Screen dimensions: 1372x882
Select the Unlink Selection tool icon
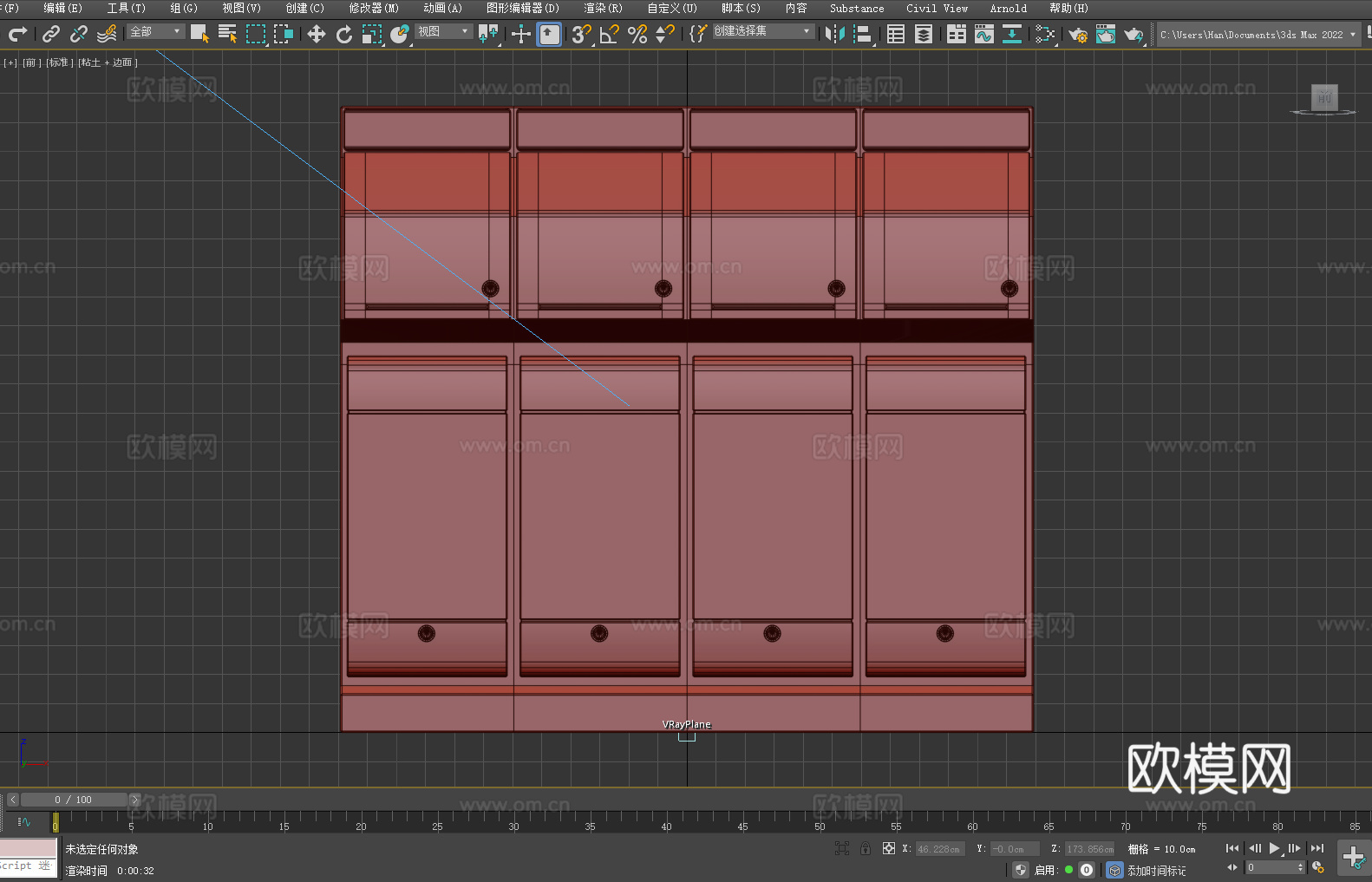point(79,34)
